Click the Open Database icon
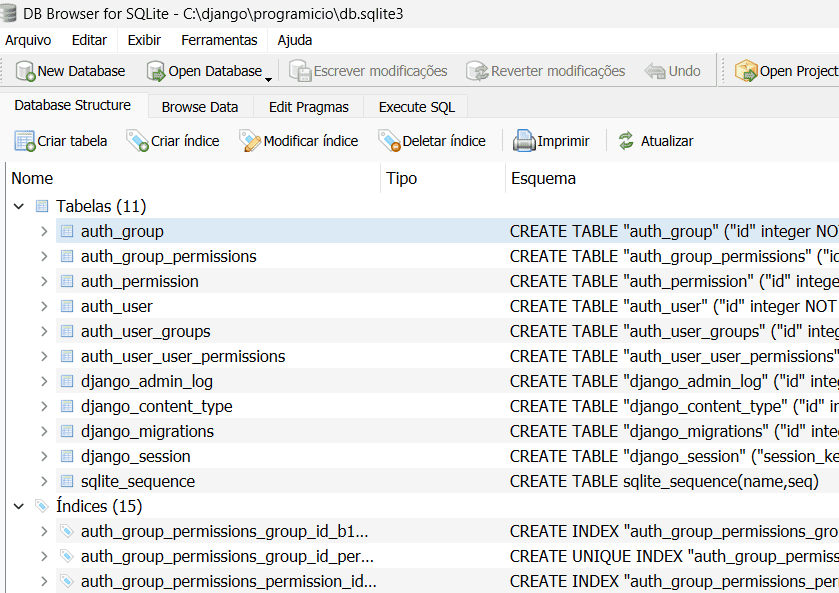The height and width of the screenshot is (593, 839). click(156, 71)
